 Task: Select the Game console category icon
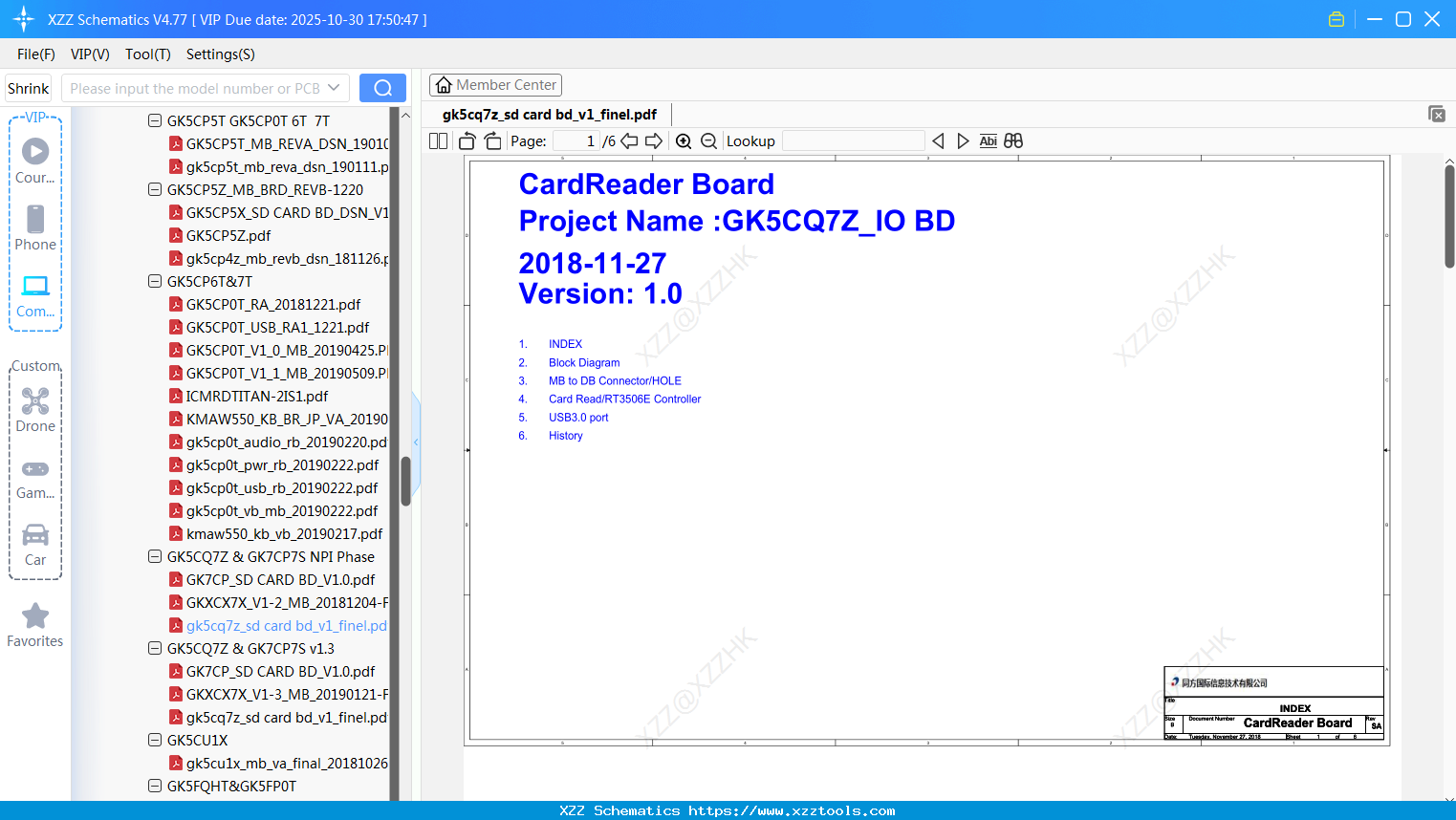(35, 478)
